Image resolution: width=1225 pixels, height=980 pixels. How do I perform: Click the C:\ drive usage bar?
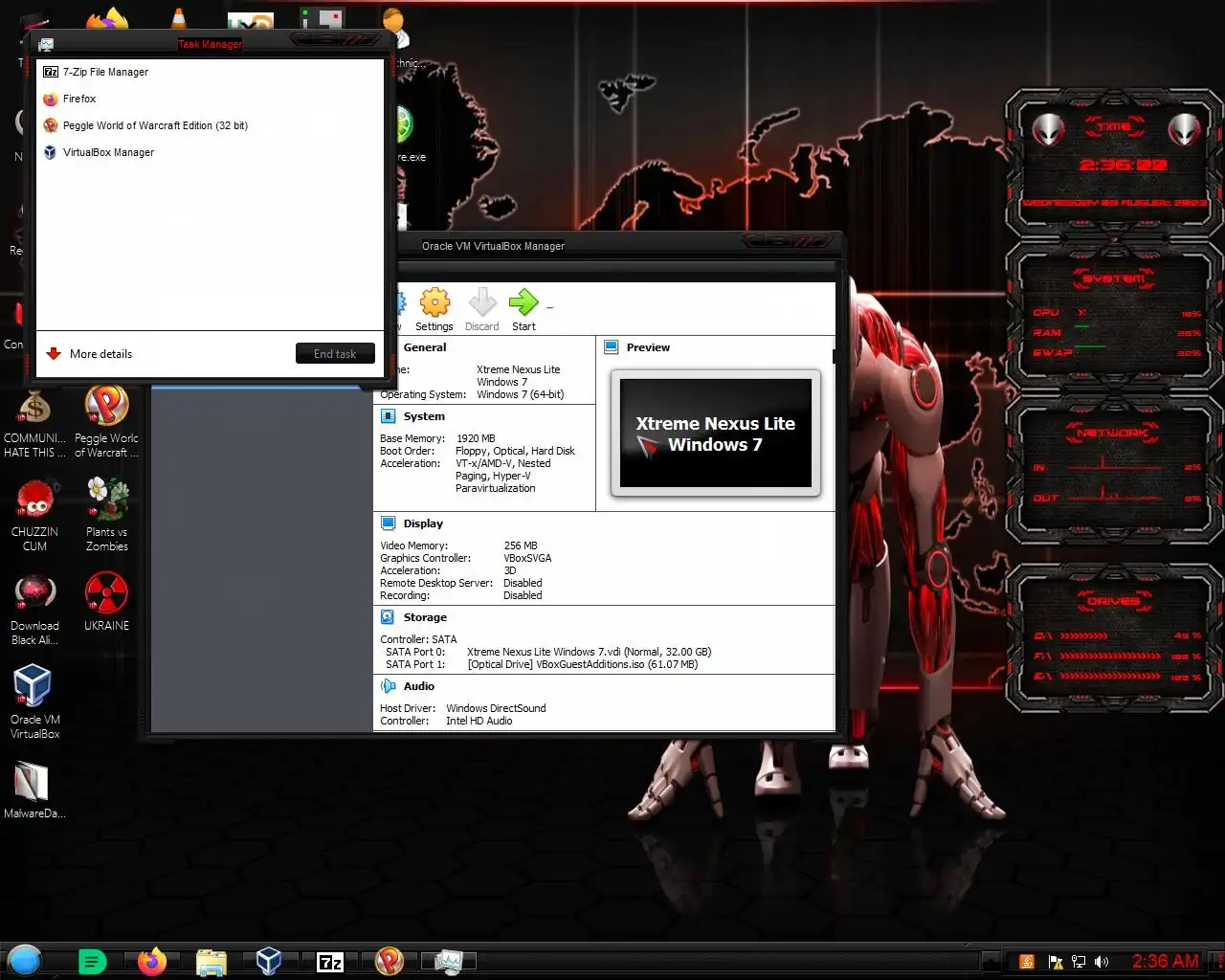(1084, 635)
